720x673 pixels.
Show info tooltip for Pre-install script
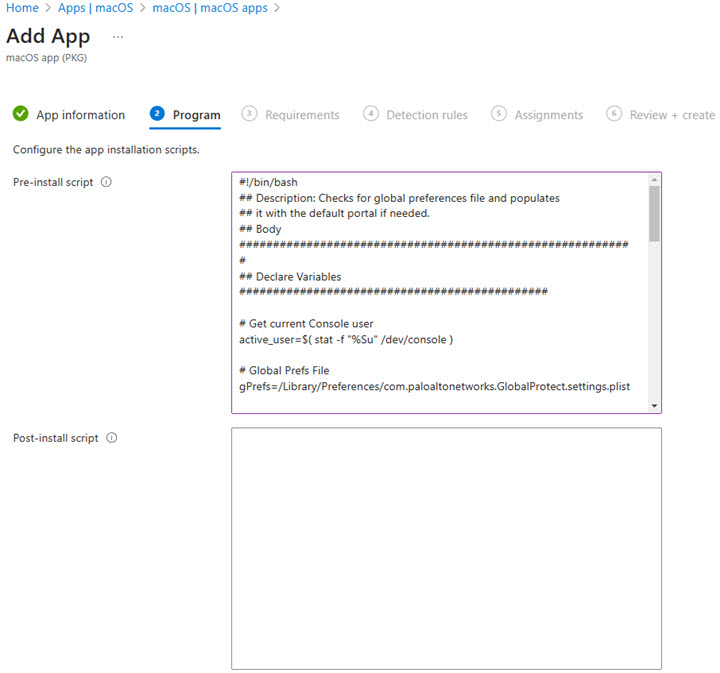(x=106, y=182)
